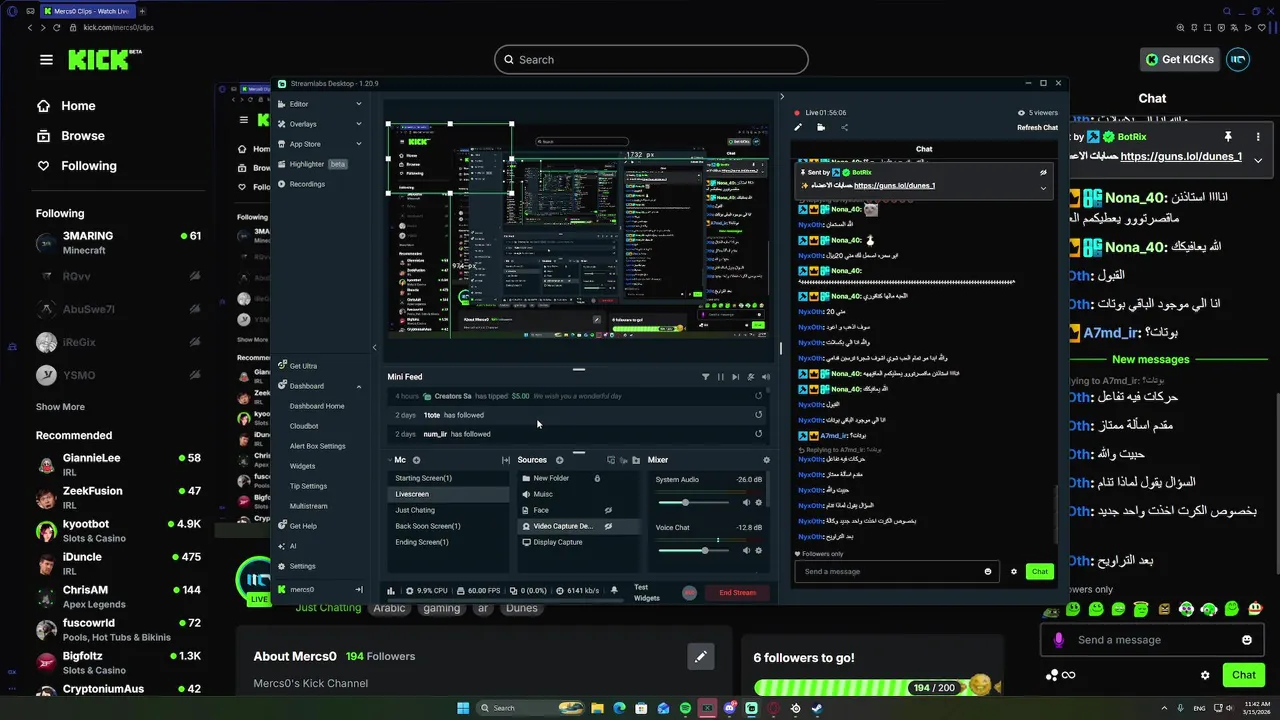Switch to the Starting Screen(1) scene
This screenshot has width=1280, height=720.
pos(448,478)
